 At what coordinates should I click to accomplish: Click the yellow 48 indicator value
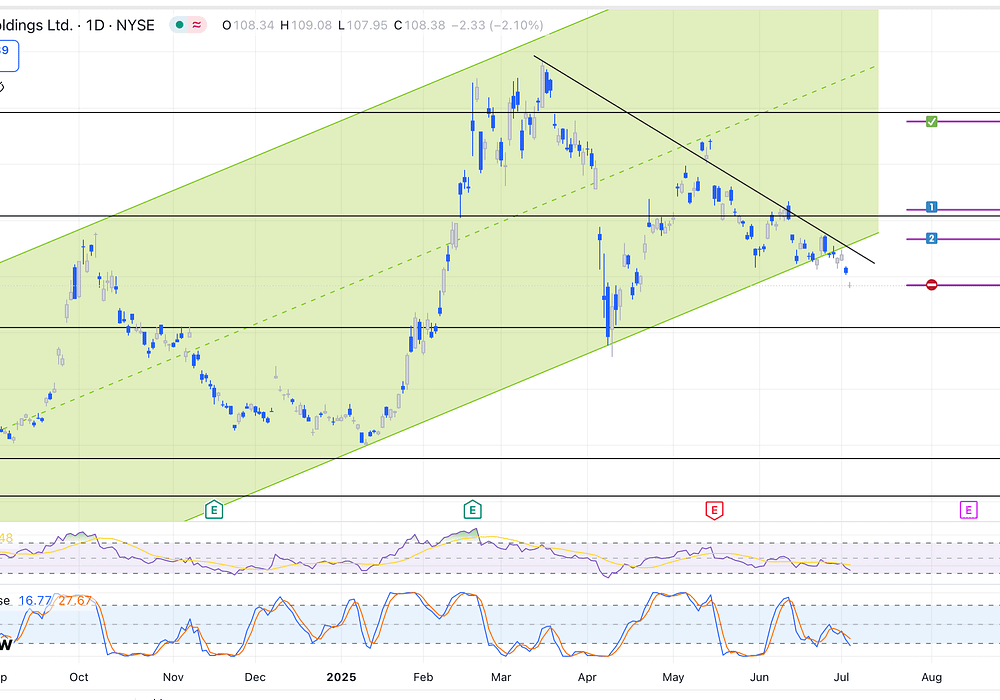coord(5,538)
